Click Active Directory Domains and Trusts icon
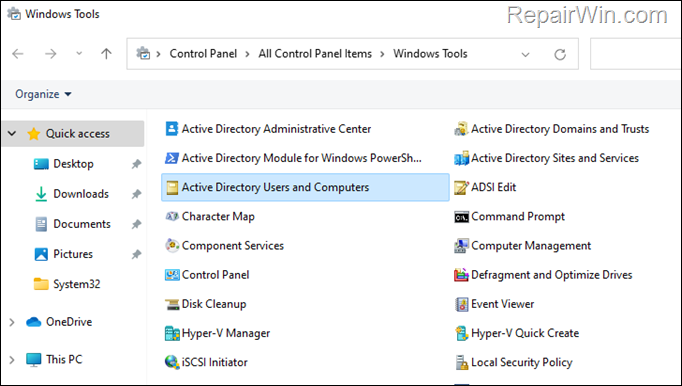This screenshot has height=386, width=682. coord(461,129)
